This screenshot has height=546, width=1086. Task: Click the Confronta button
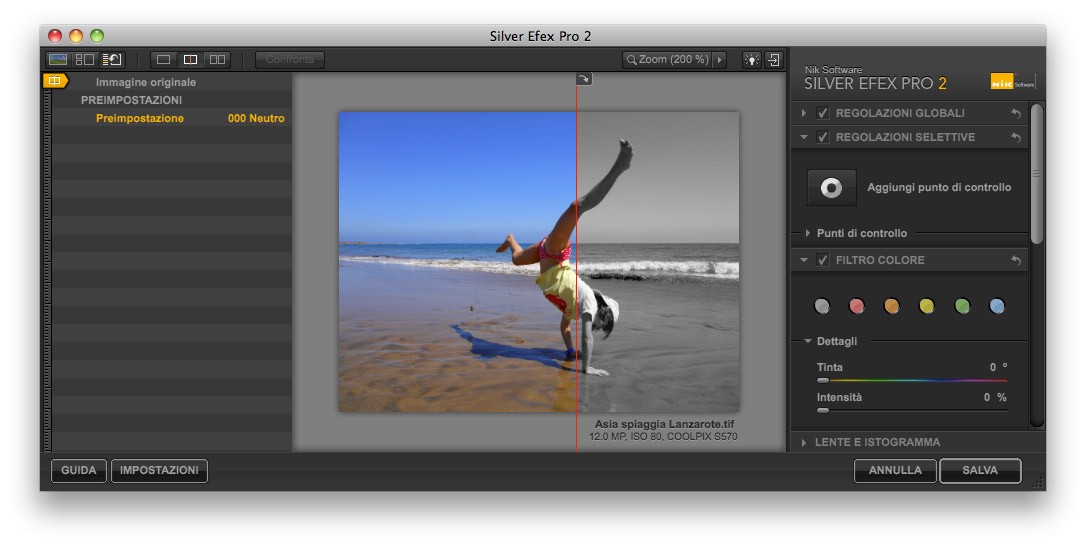pyautogui.click(x=290, y=60)
